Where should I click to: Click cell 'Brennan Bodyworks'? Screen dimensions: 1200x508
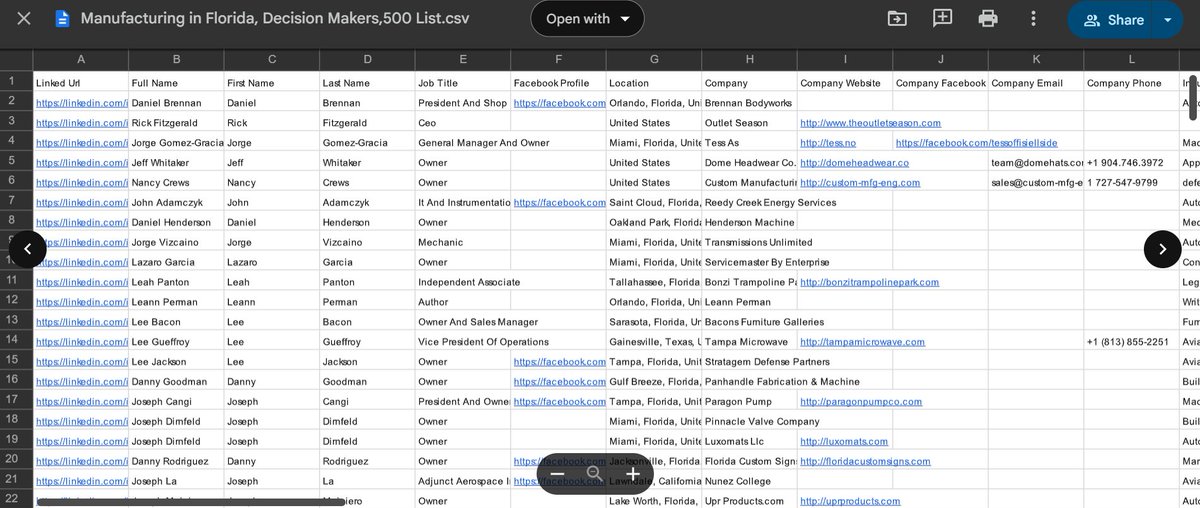pyautogui.click(x=749, y=103)
